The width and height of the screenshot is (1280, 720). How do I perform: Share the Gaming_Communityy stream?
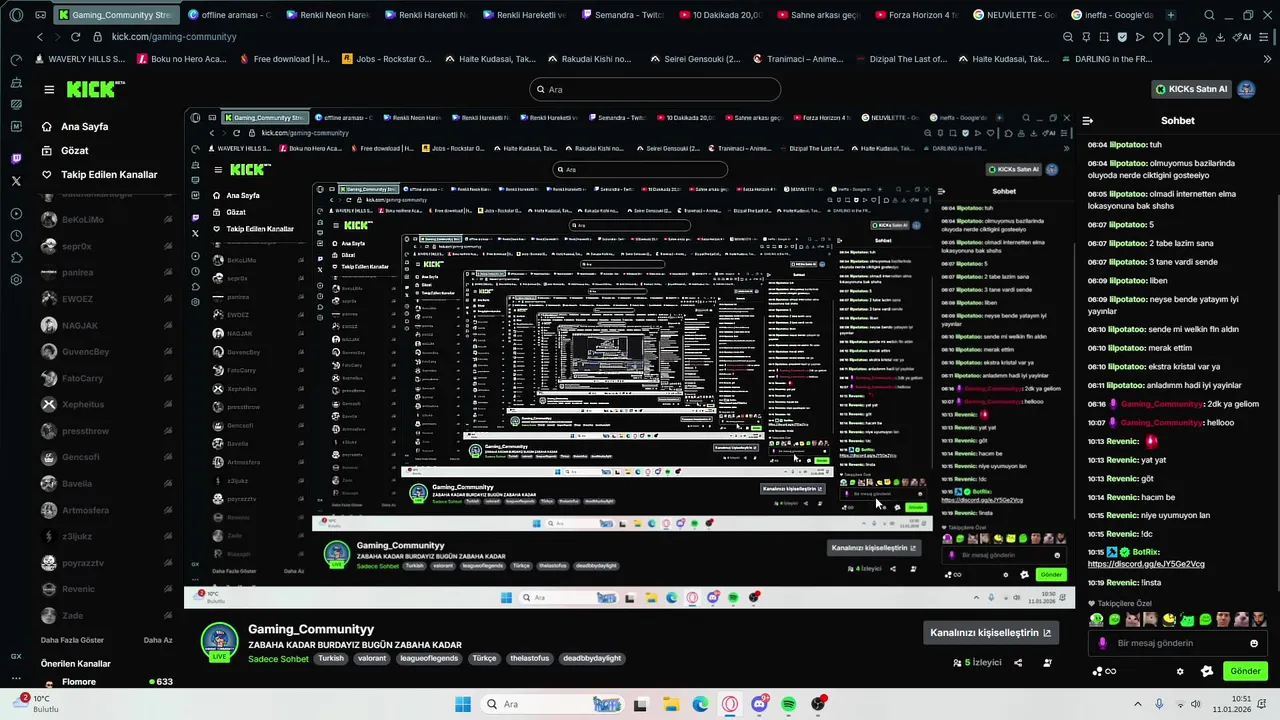click(x=1018, y=662)
